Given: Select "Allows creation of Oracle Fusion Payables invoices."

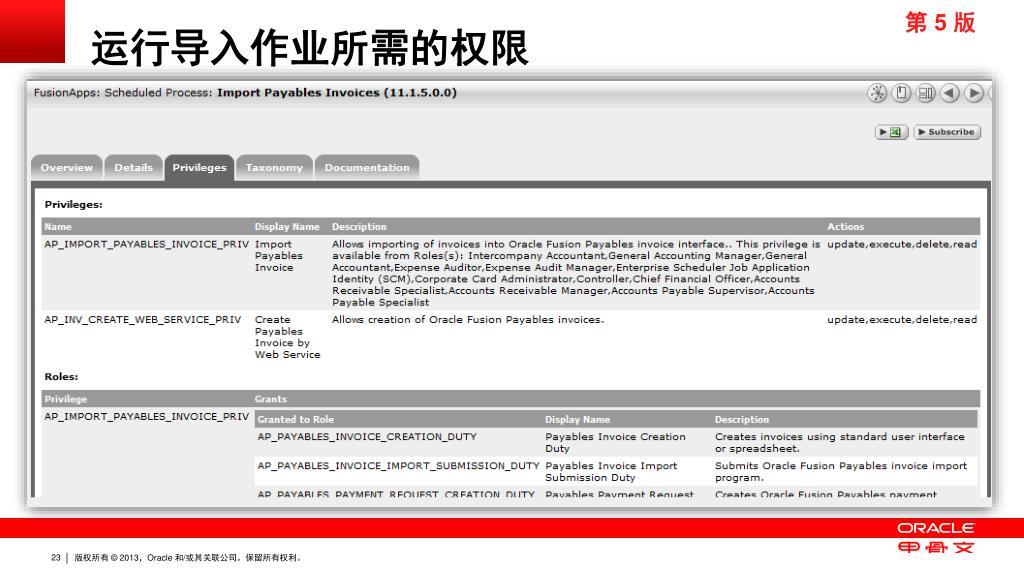Looking at the screenshot, I should tap(468, 320).
